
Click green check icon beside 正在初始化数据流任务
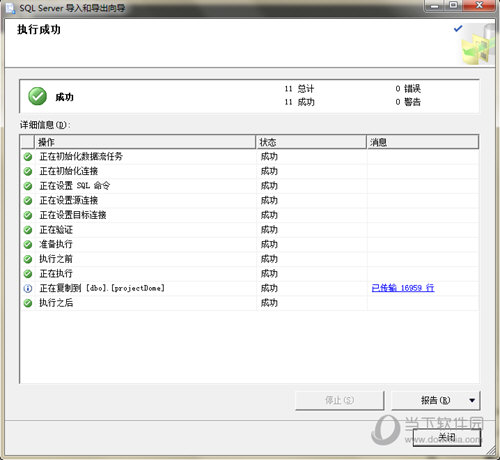[28, 156]
